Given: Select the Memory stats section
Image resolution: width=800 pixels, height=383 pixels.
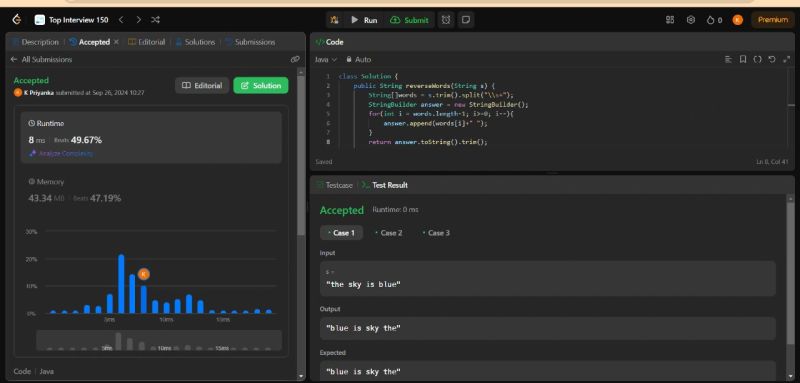Looking at the screenshot, I should (152, 191).
